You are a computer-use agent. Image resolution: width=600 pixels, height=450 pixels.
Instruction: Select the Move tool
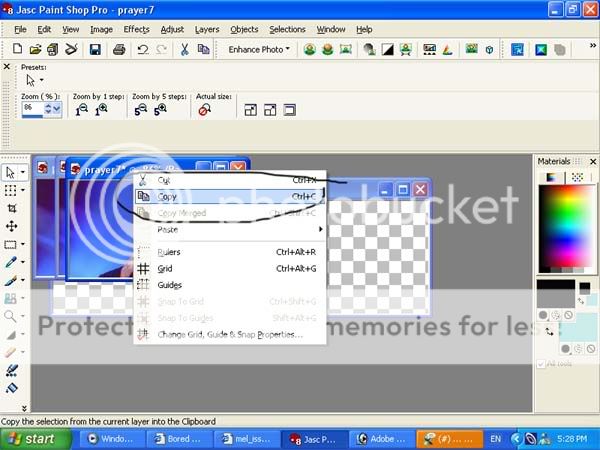(x=11, y=226)
